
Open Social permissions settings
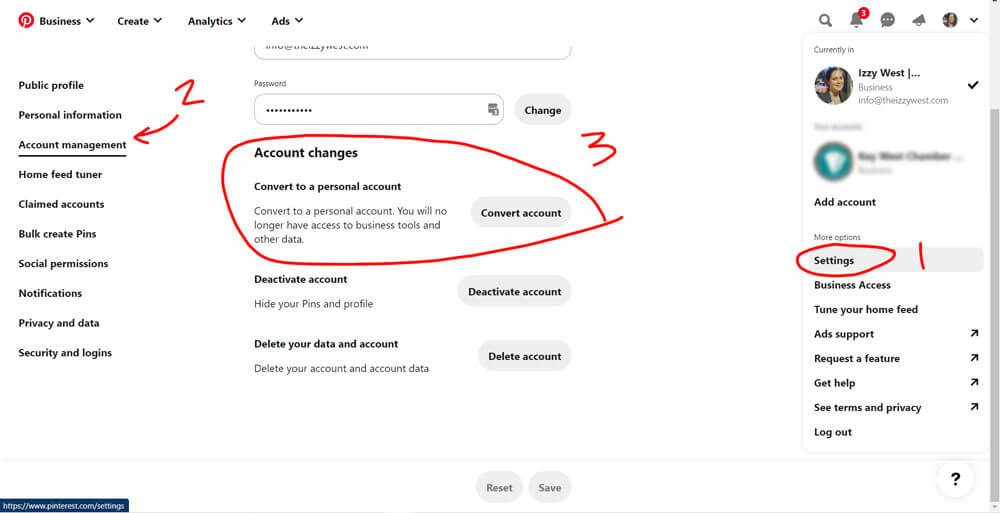click(x=63, y=264)
